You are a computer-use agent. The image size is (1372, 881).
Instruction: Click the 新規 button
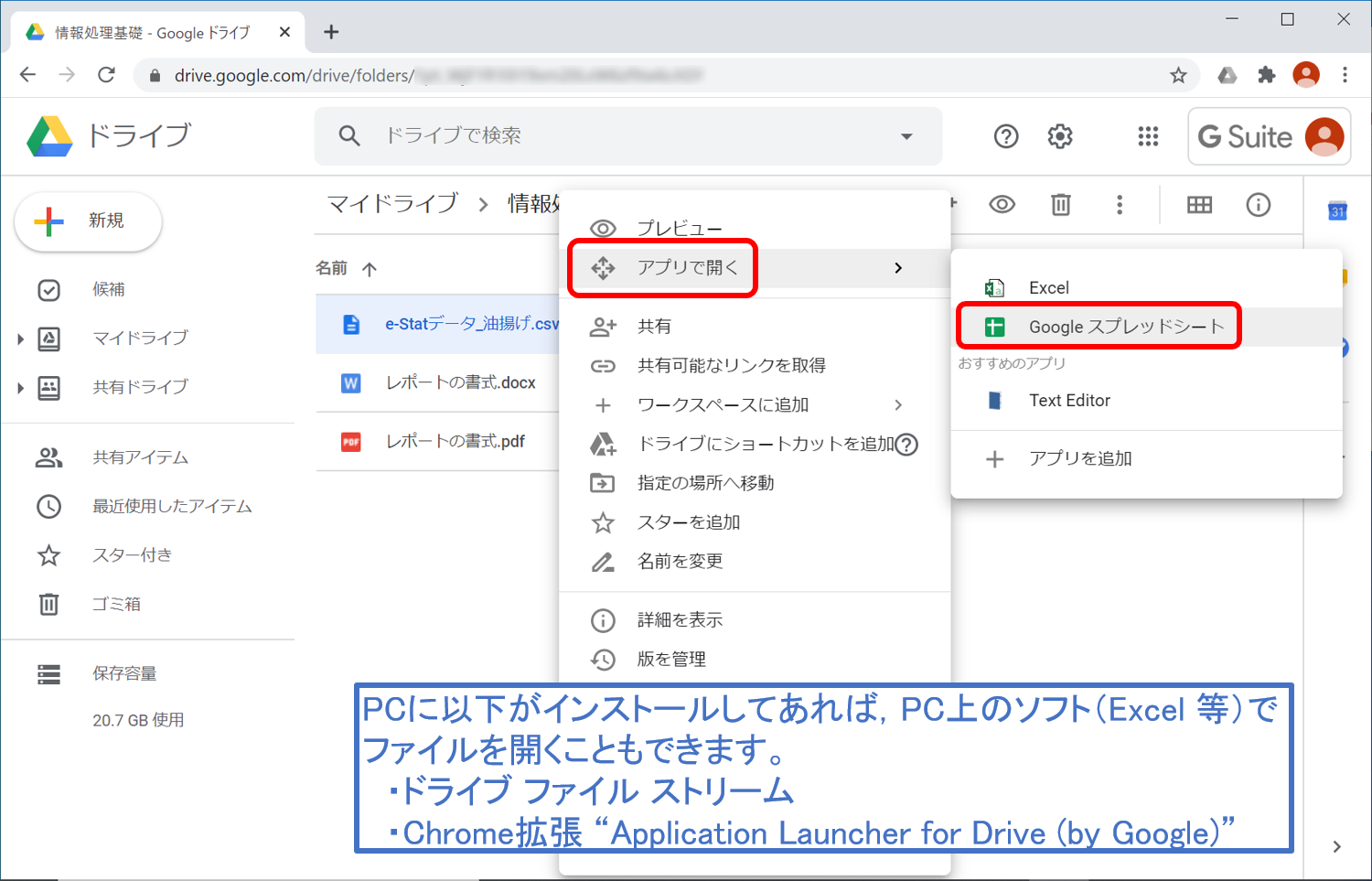88,221
